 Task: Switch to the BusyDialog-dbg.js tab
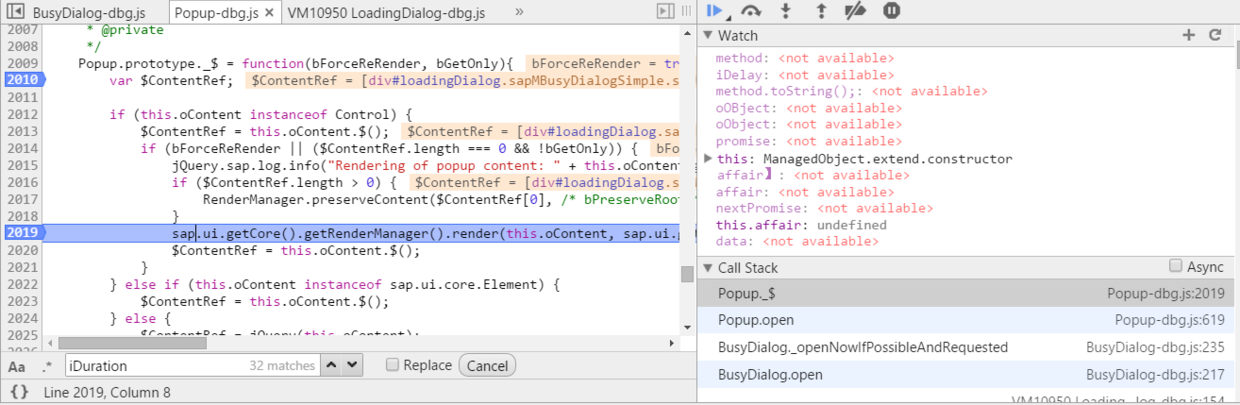point(88,13)
